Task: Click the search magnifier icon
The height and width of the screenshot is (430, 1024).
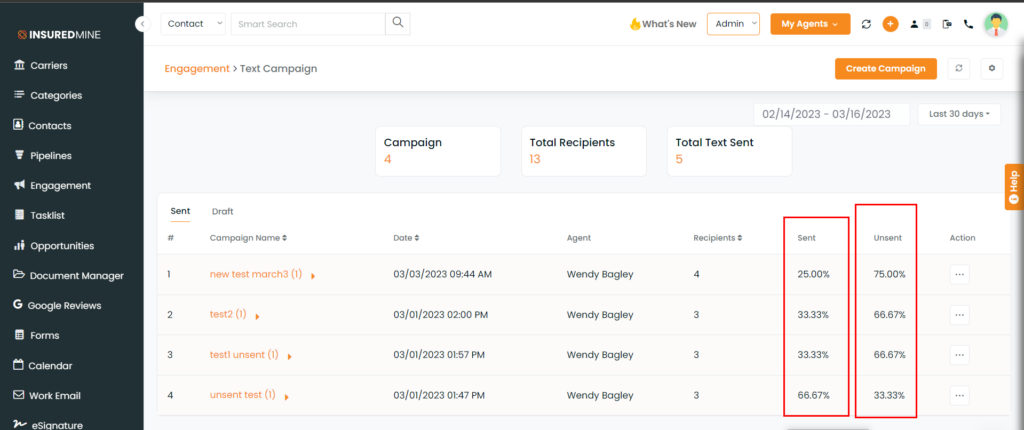Action: [x=398, y=24]
